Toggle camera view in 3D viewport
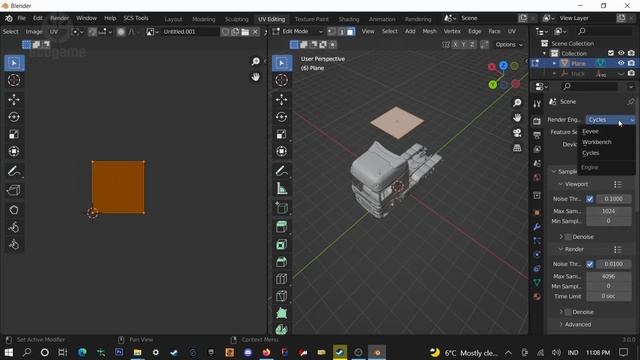 coord(517,133)
